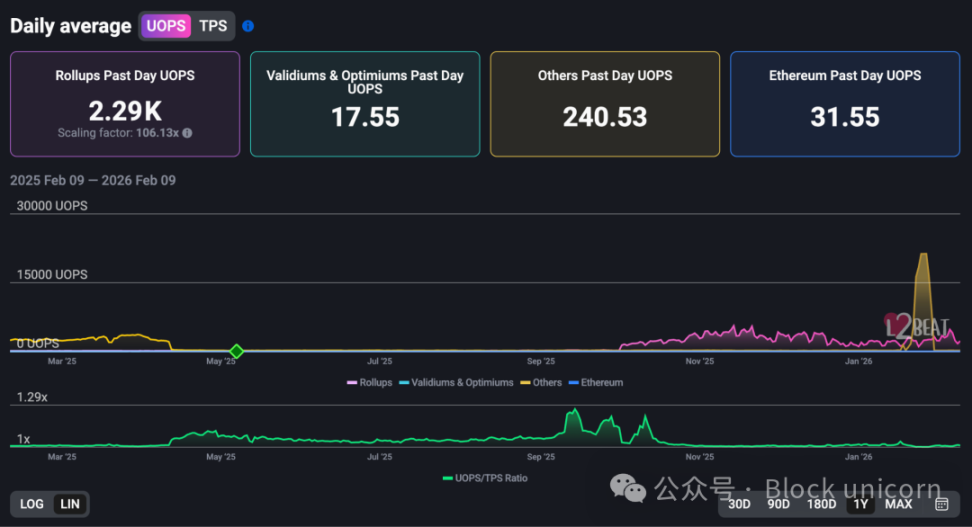Select the 30D time range
972x527 pixels.
[739, 504]
